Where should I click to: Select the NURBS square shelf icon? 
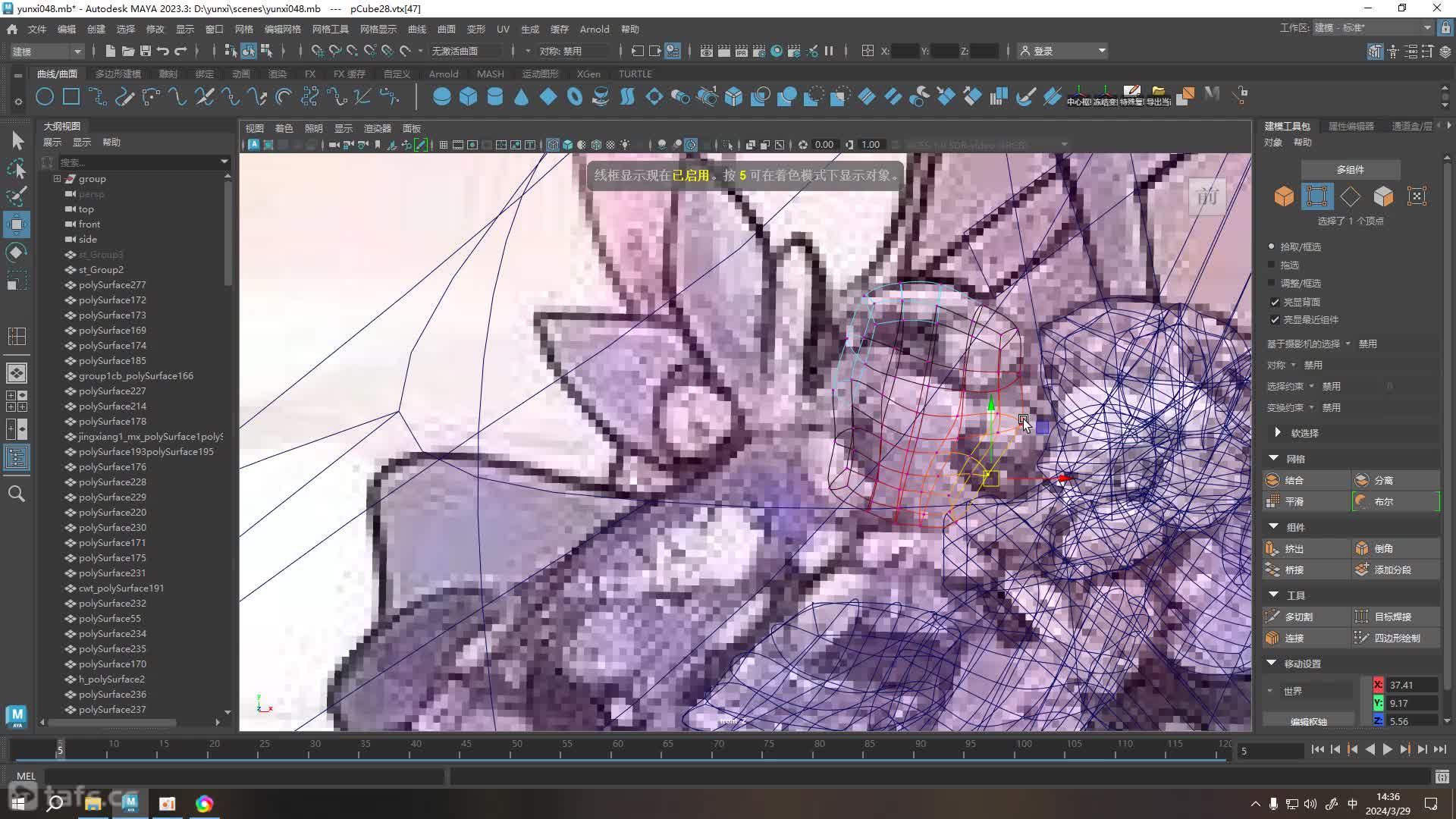click(x=71, y=96)
